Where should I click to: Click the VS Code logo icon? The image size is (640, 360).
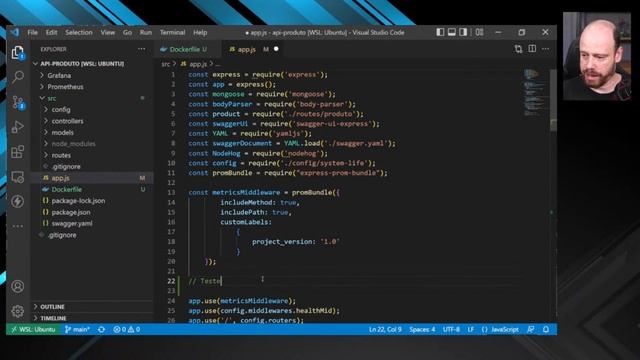coord(15,32)
